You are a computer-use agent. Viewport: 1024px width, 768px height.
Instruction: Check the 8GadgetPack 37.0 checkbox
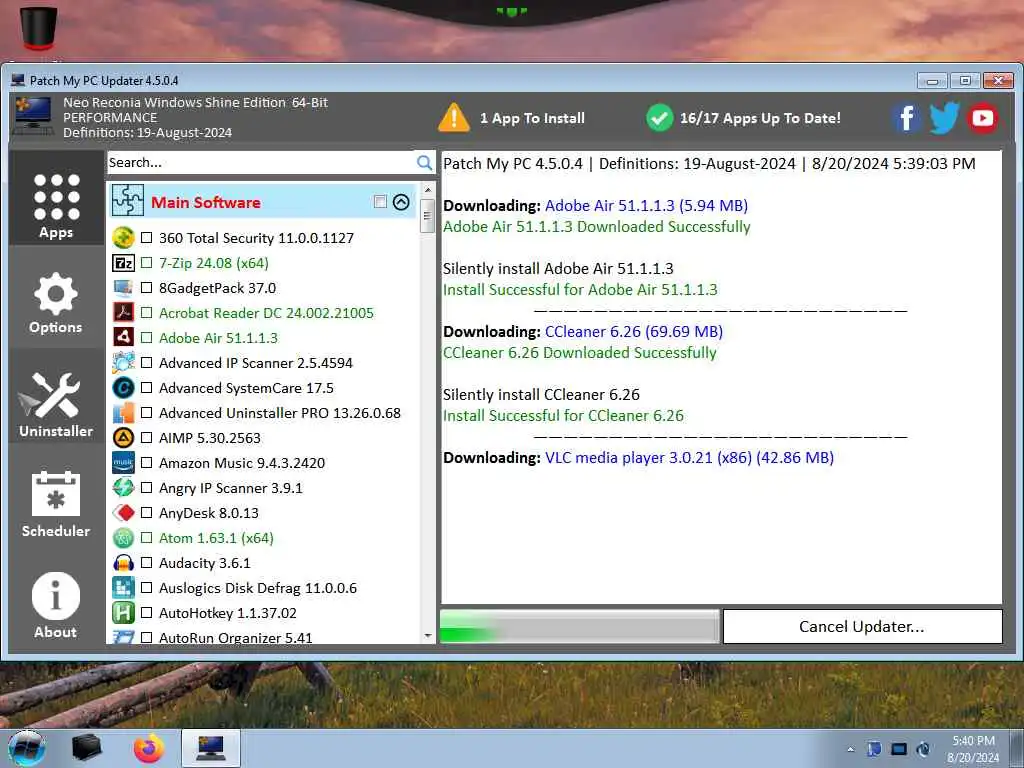coord(147,288)
